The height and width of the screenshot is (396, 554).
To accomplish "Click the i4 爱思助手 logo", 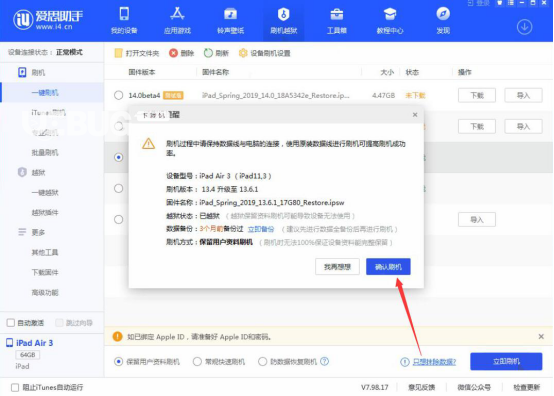I will coord(48,19).
